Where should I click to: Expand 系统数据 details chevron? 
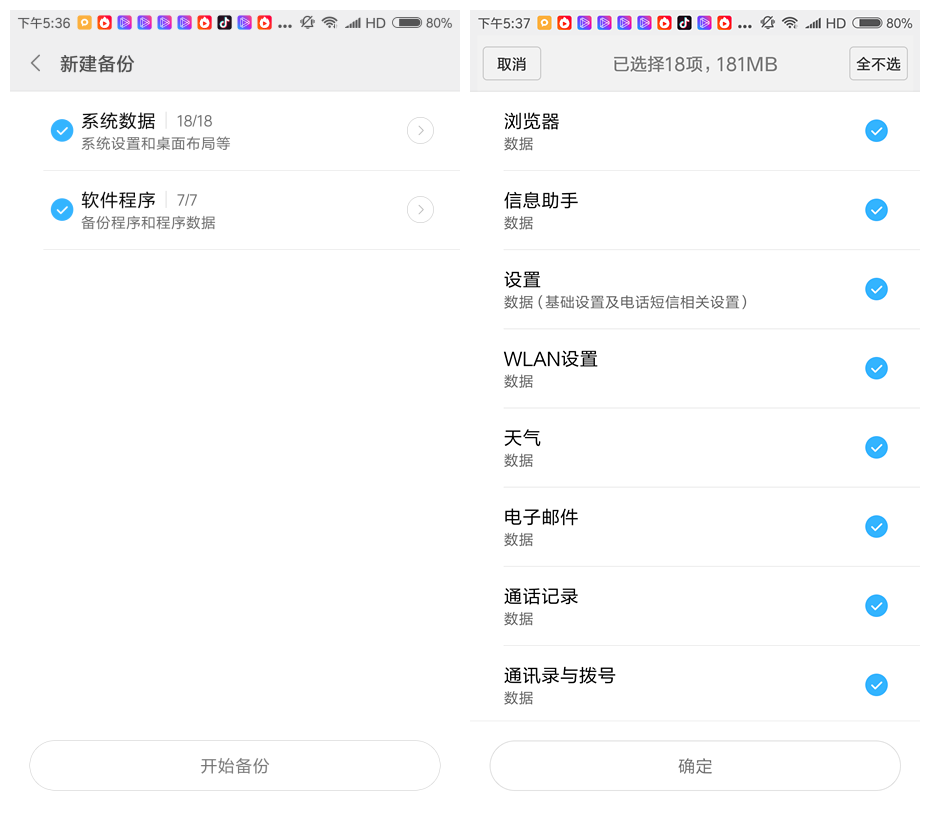420,130
